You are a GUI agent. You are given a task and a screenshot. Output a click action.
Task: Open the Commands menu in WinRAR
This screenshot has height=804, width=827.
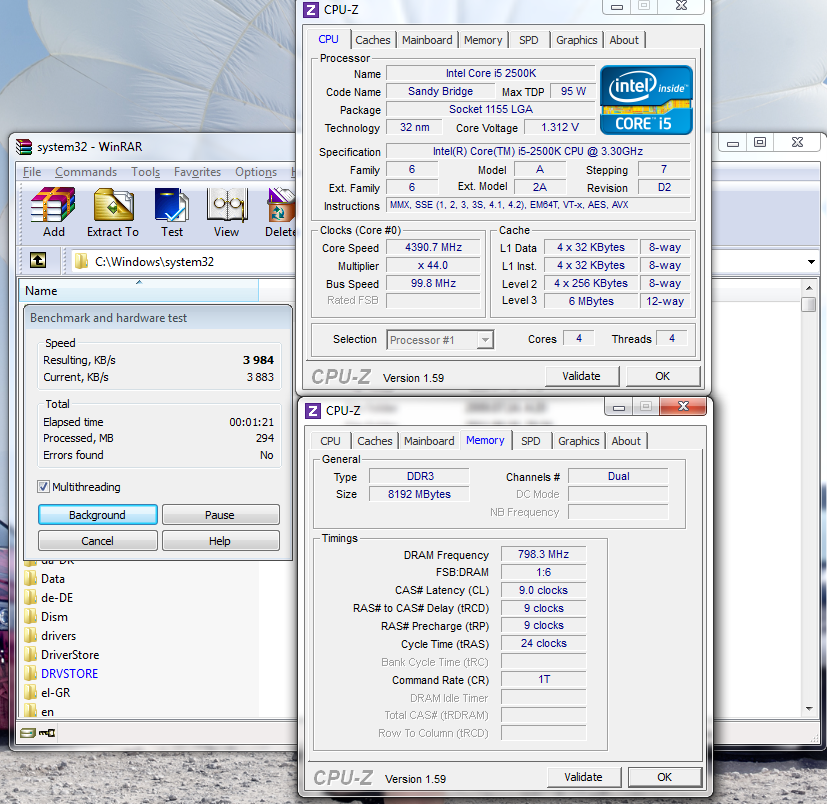(86, 172)
